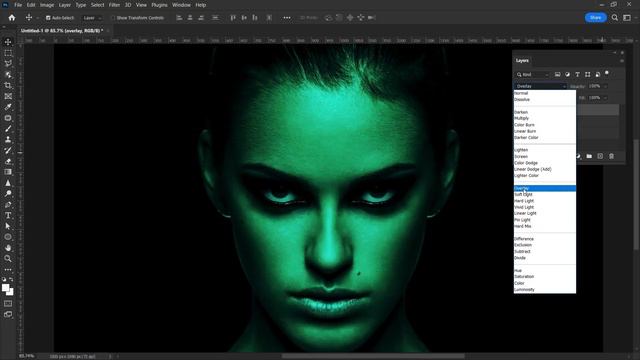Select the Ellipse shape tool
The image size is (640, 360).
pos(8,237)
